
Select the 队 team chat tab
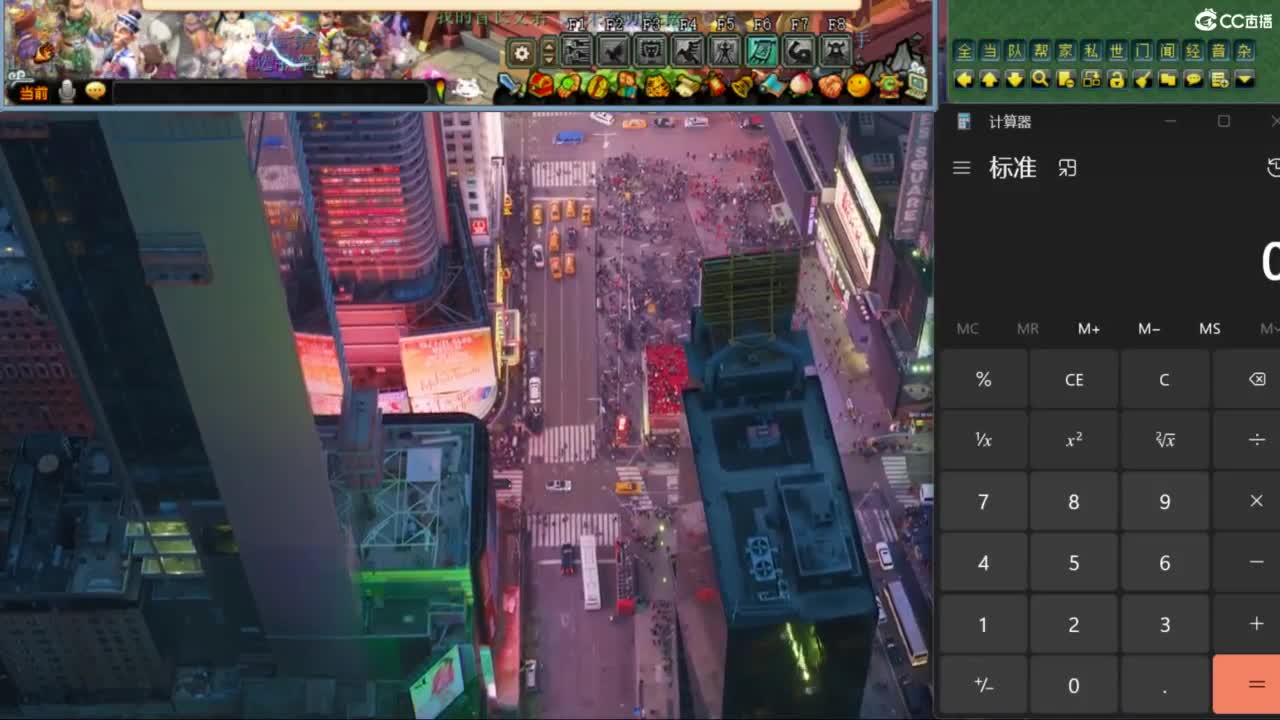click(x=1015, y=51)
